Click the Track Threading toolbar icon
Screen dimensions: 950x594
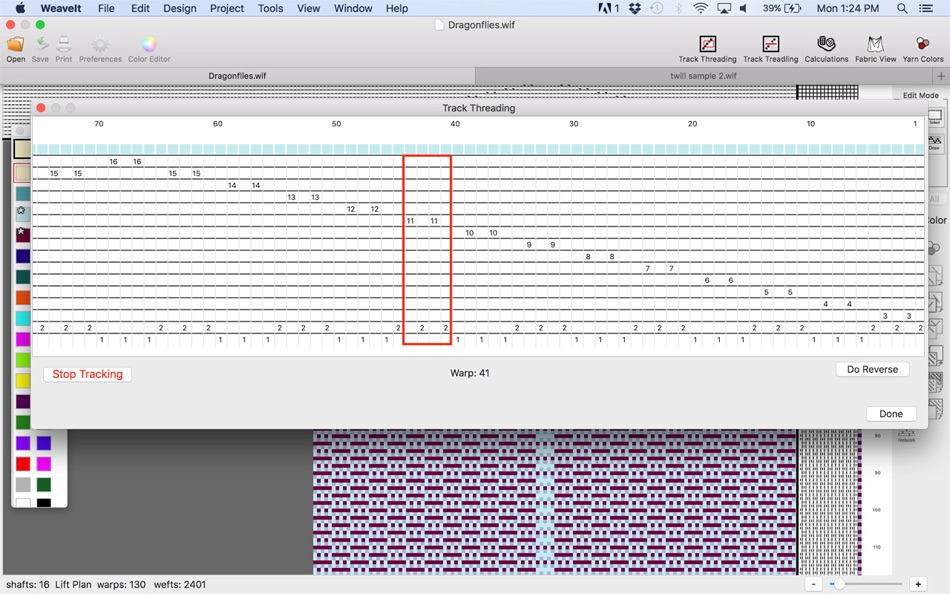click(707, 47)
